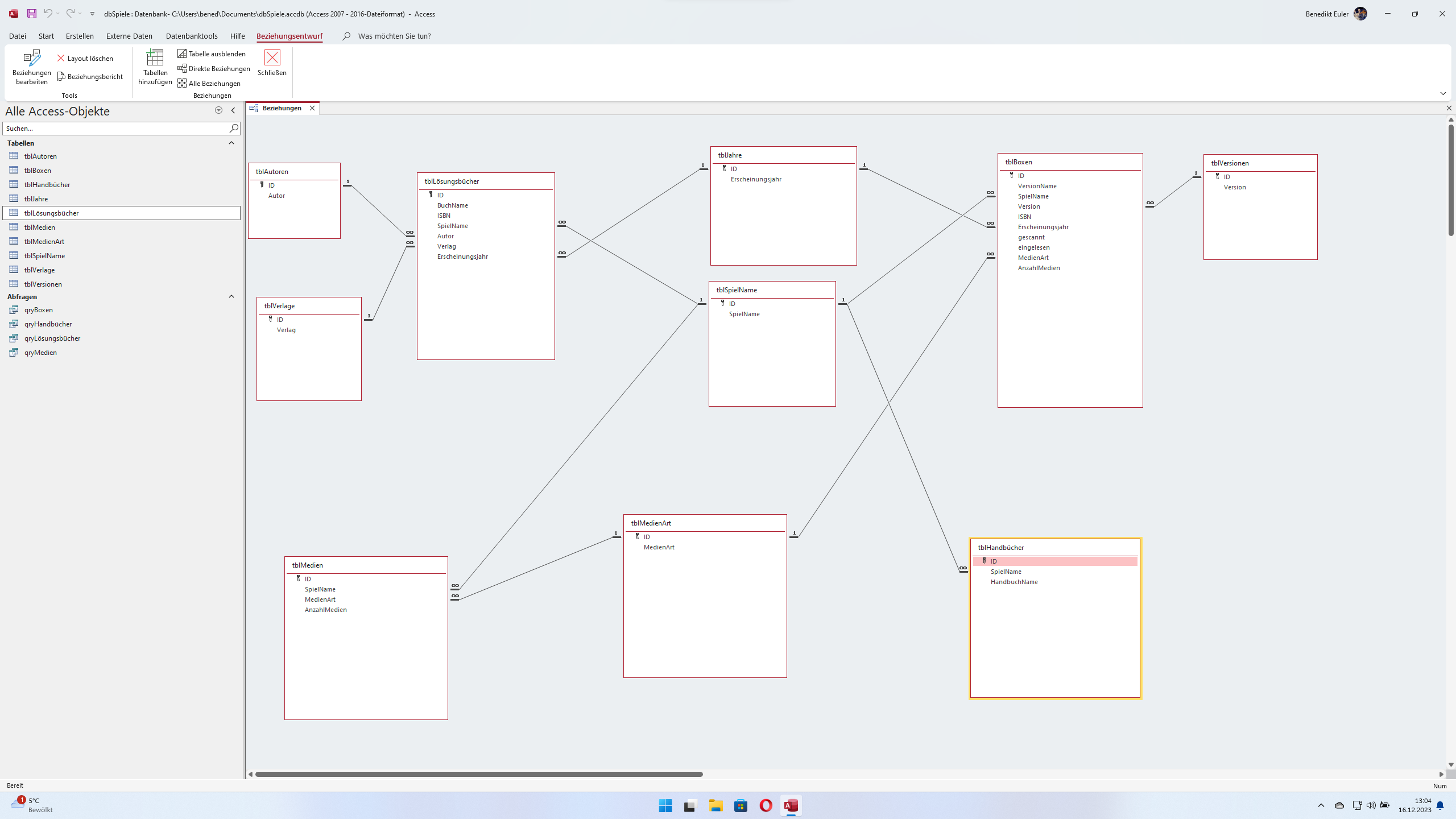Screen dimensions: 1456x819
Task: Click the horizontal scrollbar thumb
Action: click(x=479, y=774)
